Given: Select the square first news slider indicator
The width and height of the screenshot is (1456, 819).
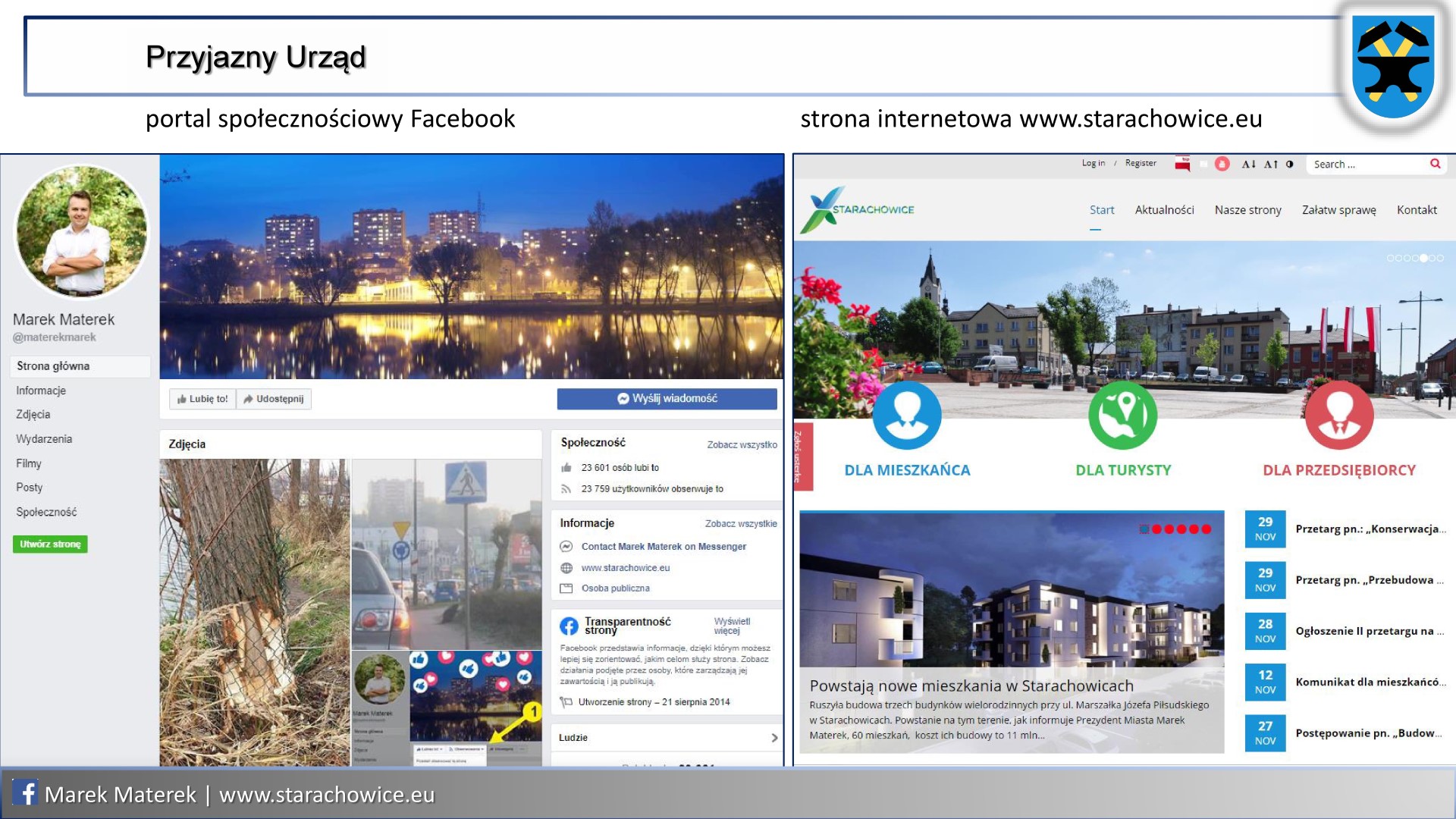Looking at the screenshot, I should point(1144,529).
